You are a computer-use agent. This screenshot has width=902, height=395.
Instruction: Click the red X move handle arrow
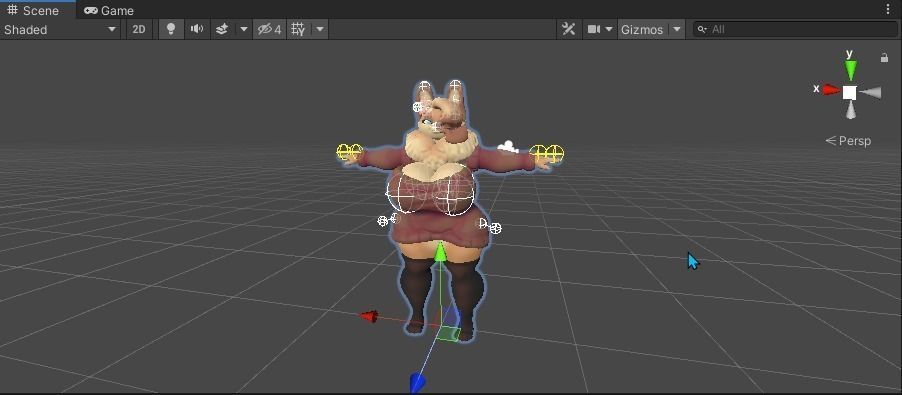(x=369, y=316)
